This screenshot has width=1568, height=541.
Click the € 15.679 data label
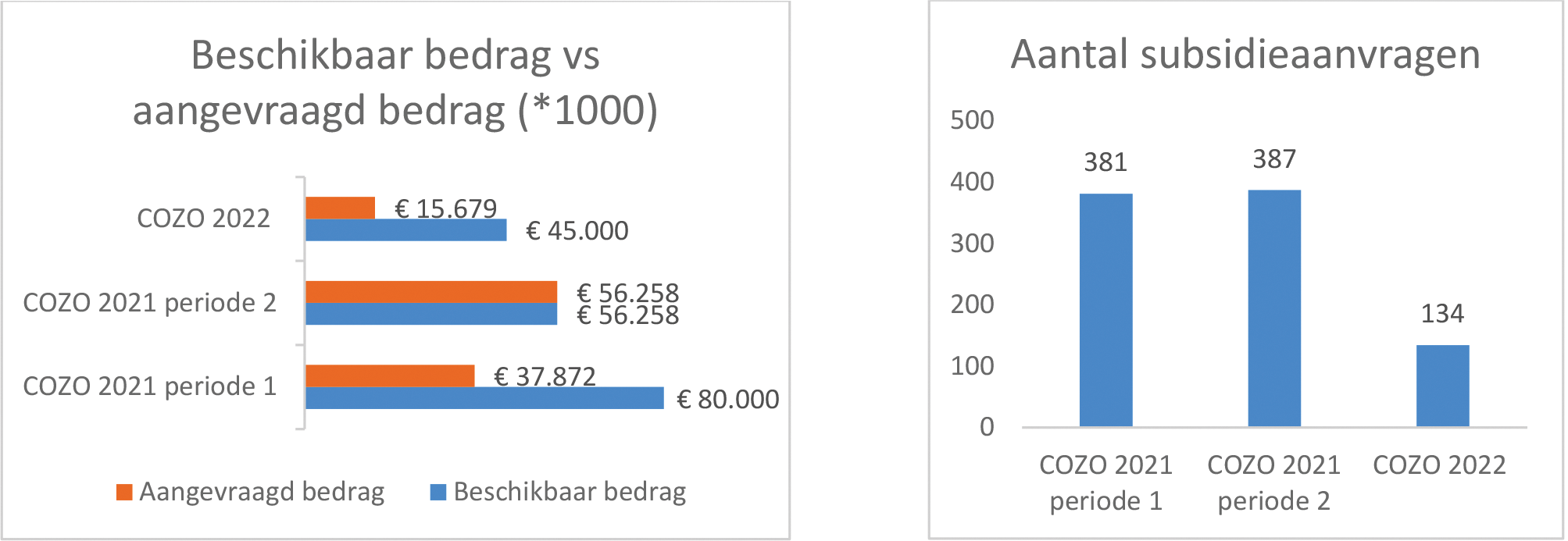[445, 208]
